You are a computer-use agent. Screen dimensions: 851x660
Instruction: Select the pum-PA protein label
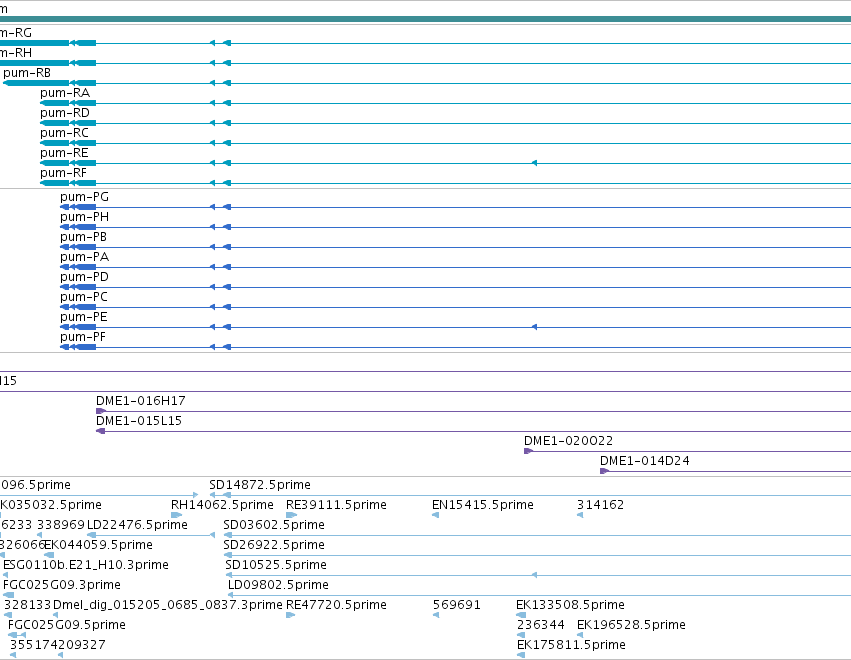tap(84, 257)
